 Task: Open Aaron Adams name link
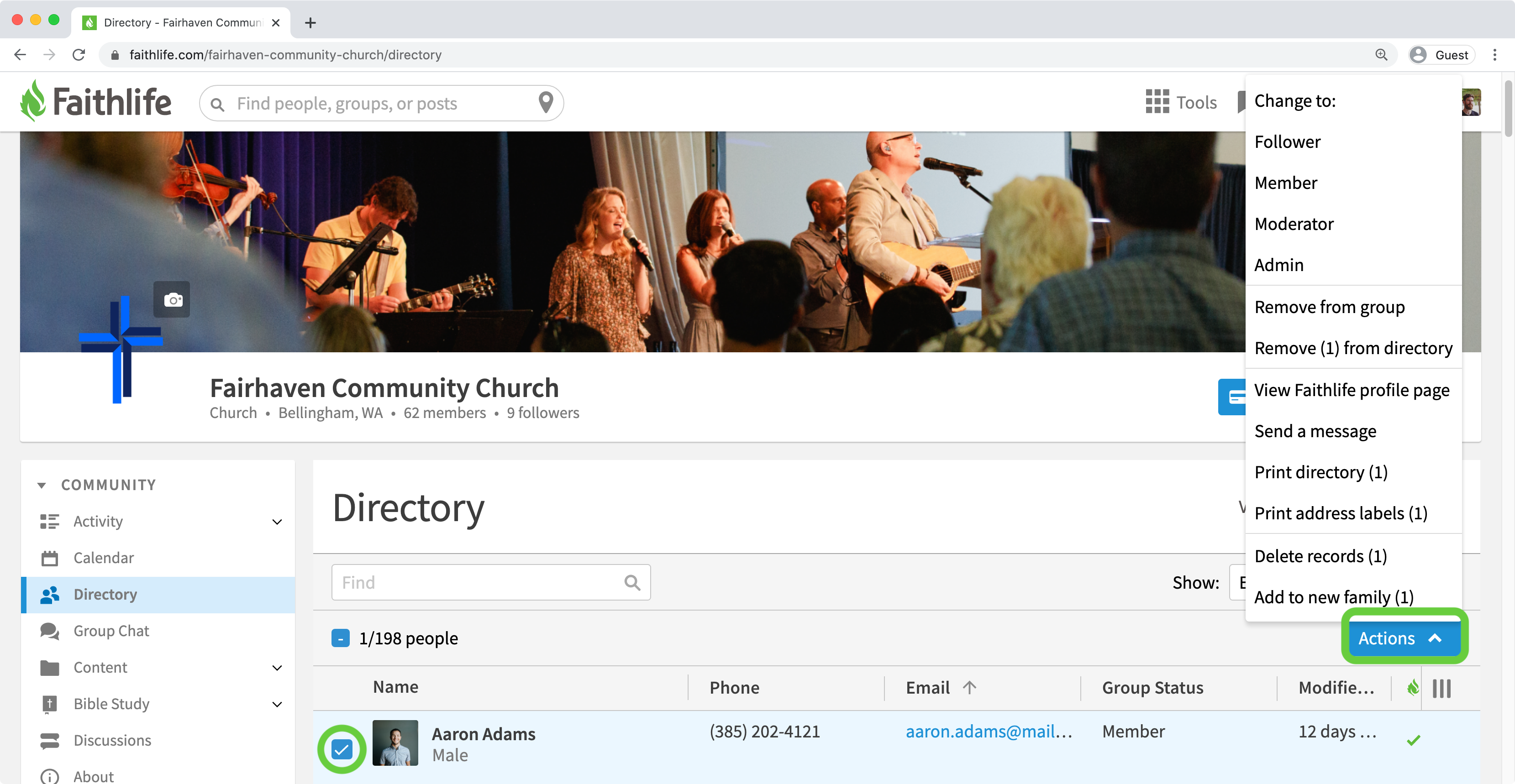click(x=484, y=735)
